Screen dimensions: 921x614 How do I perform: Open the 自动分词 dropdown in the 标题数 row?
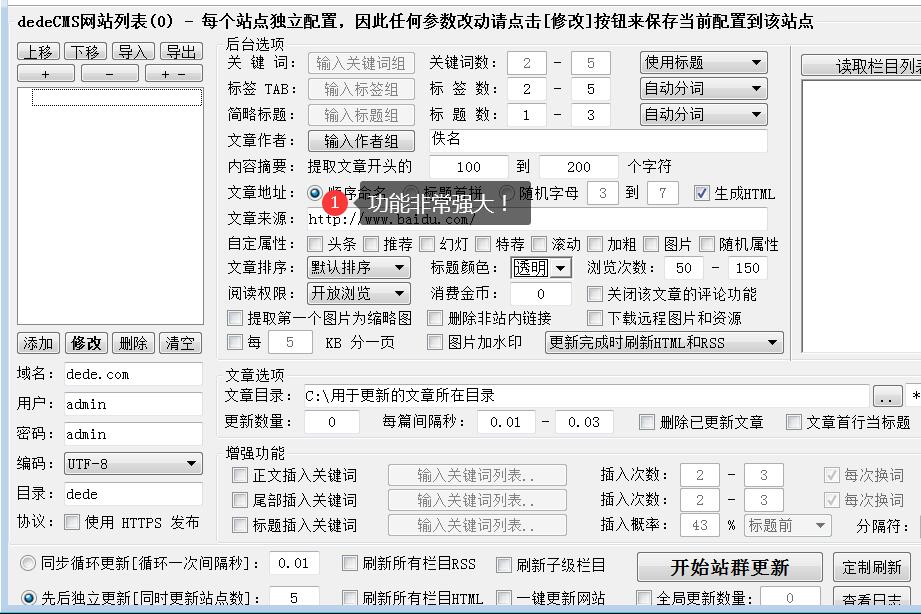pos(704,114)
